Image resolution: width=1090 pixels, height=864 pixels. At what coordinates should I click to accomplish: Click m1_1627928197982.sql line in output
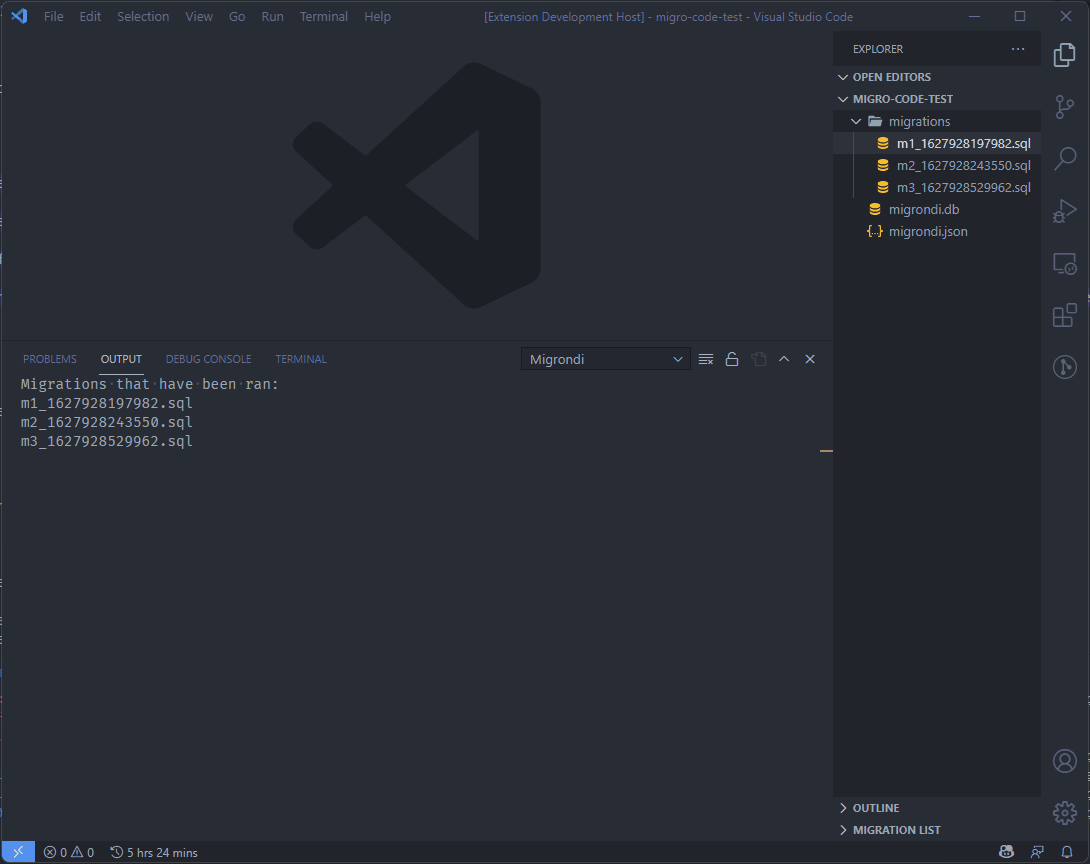tap(106, 403)
